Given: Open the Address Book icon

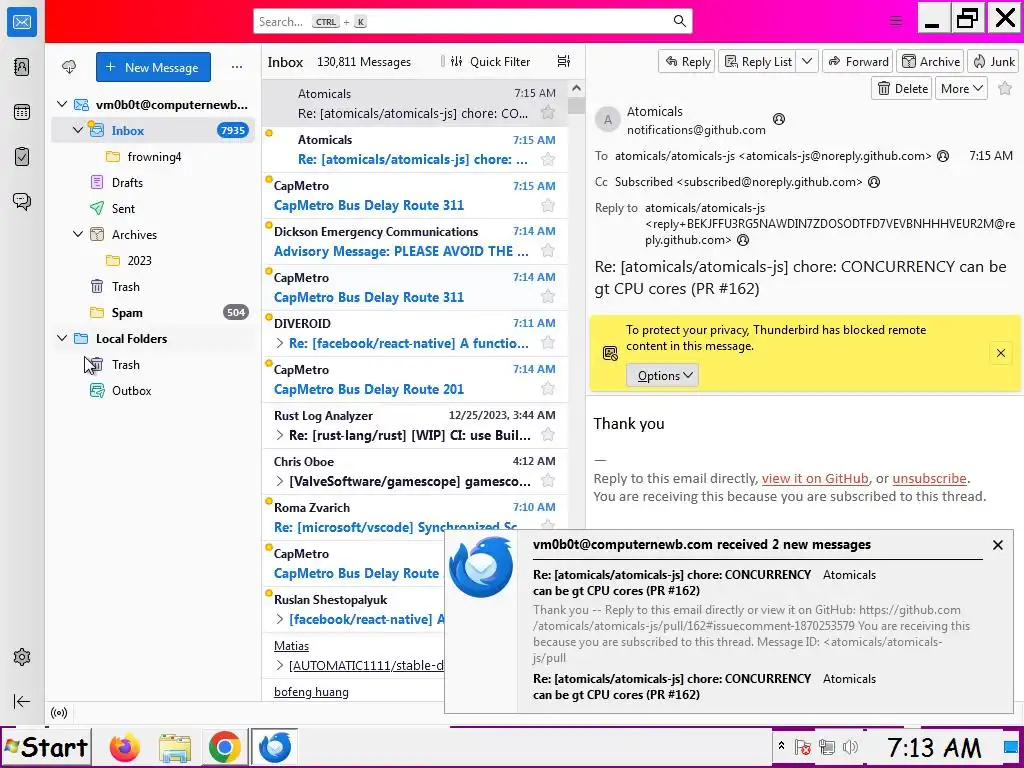Looking at the screenshot, I should click(22, 67).
